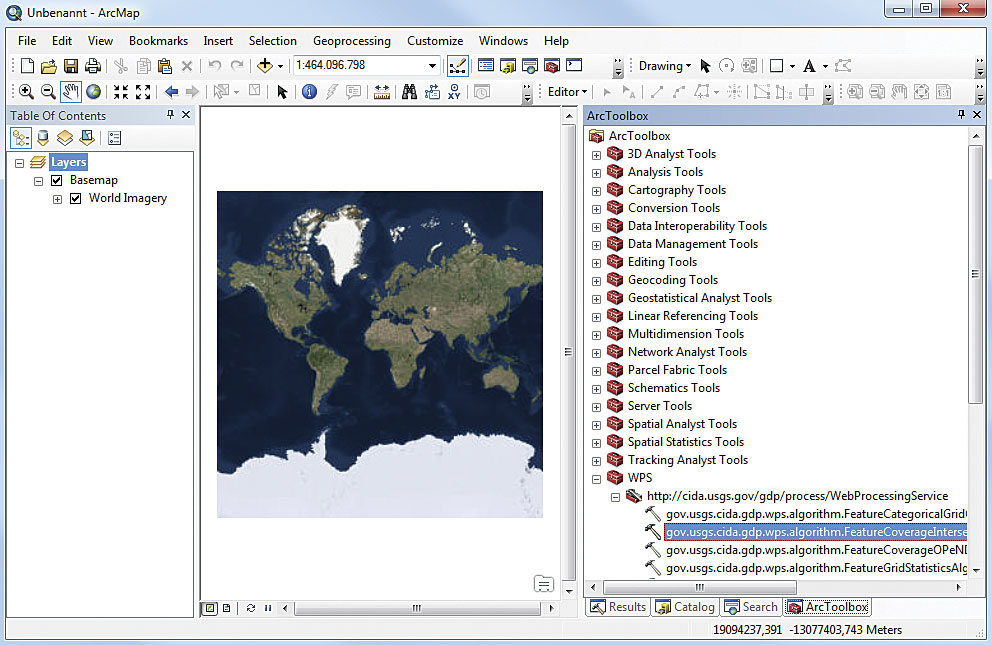This screenshot has height=645, width=992.
Task: Click the Measure ruler tool
Action: (382, 92)
